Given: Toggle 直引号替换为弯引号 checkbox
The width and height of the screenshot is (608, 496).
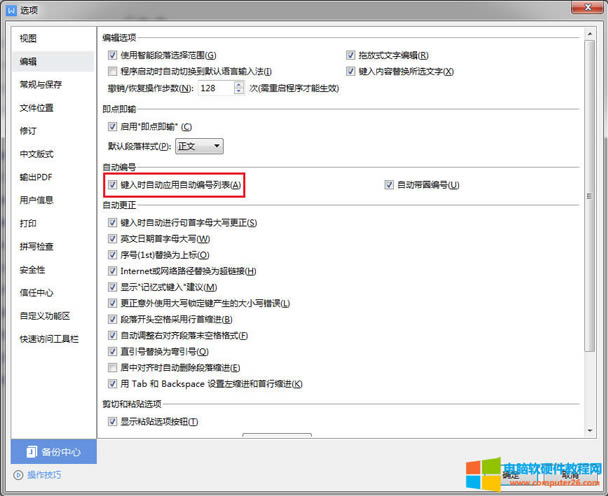Looking at the screenshot, I should pyautogui.click(x=112, y=352).
